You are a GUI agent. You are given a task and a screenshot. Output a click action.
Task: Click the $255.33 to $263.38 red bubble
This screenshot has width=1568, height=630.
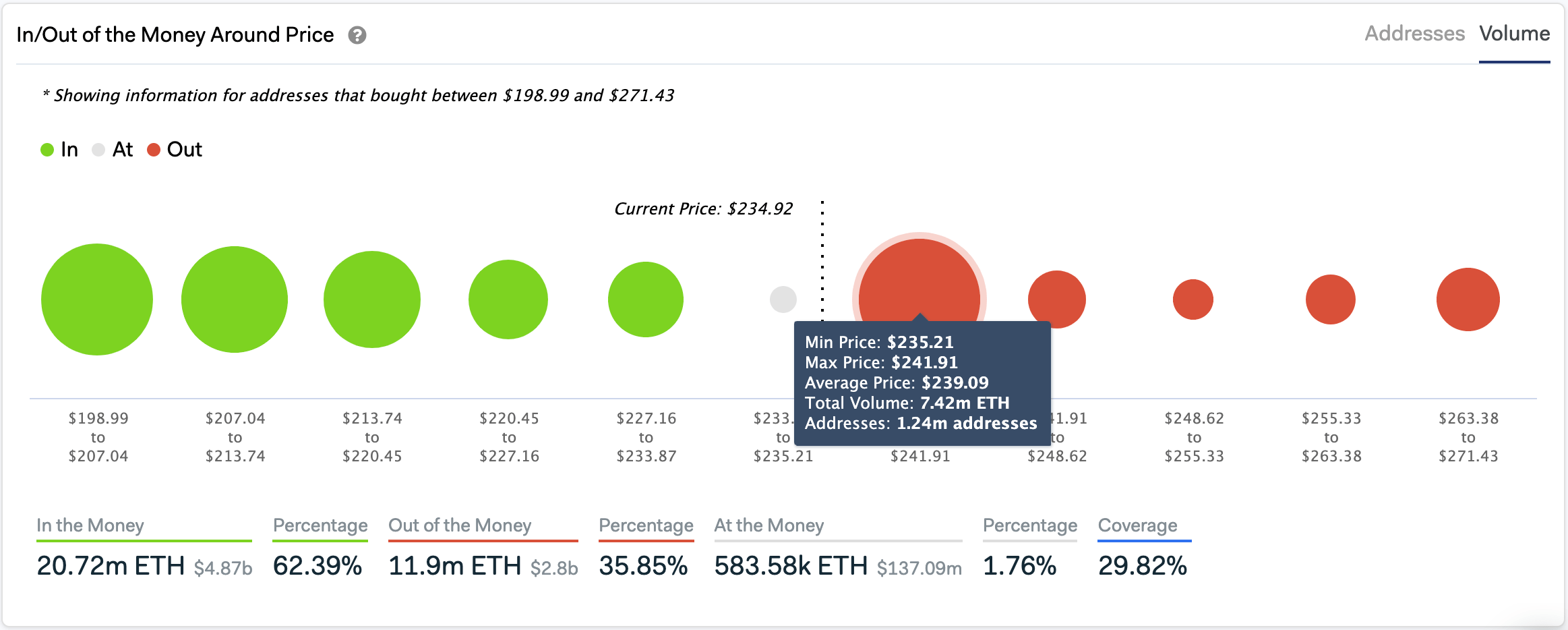[1331, 299]
